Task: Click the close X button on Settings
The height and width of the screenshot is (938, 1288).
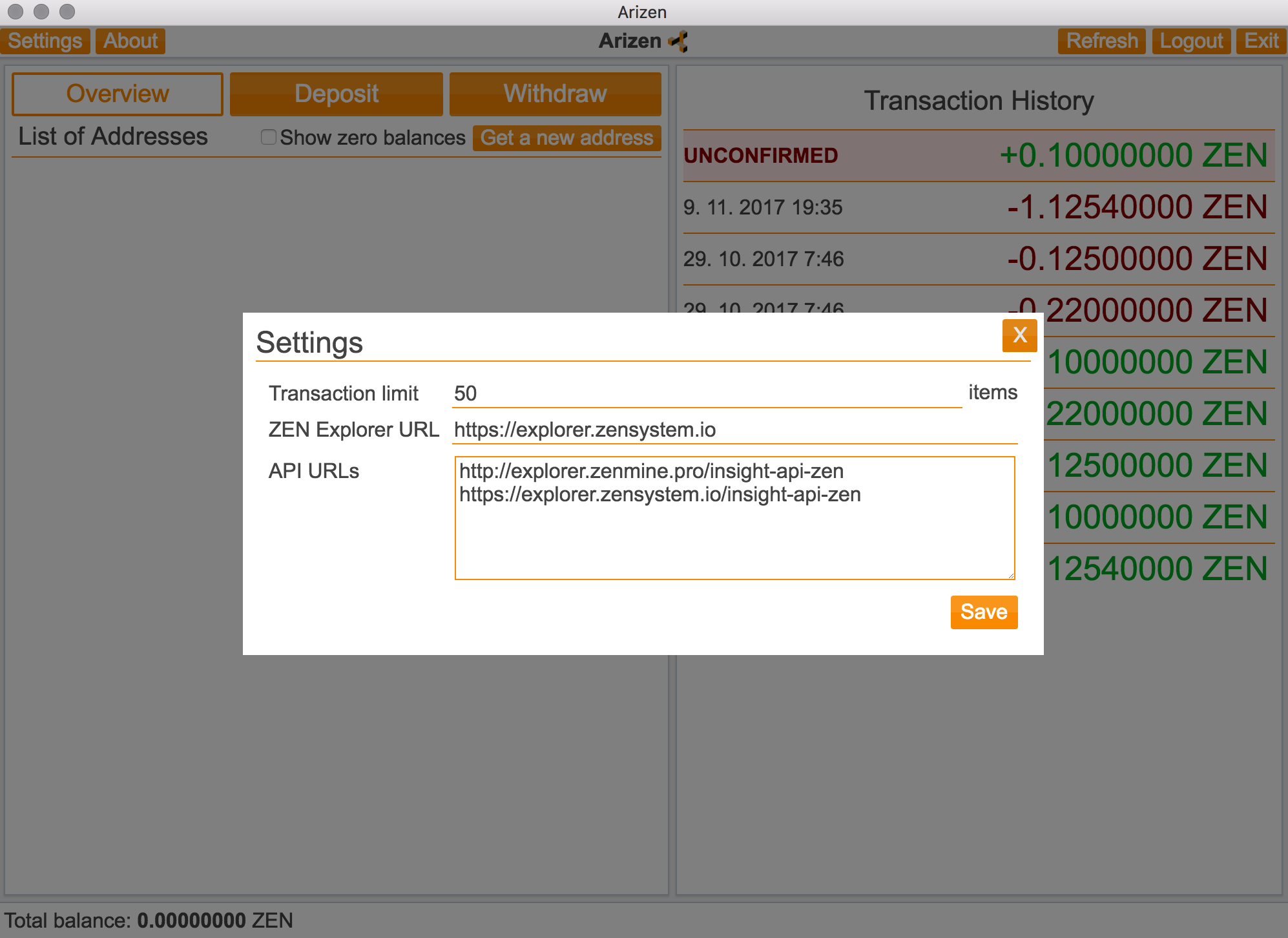Action: coord(1019,335)
